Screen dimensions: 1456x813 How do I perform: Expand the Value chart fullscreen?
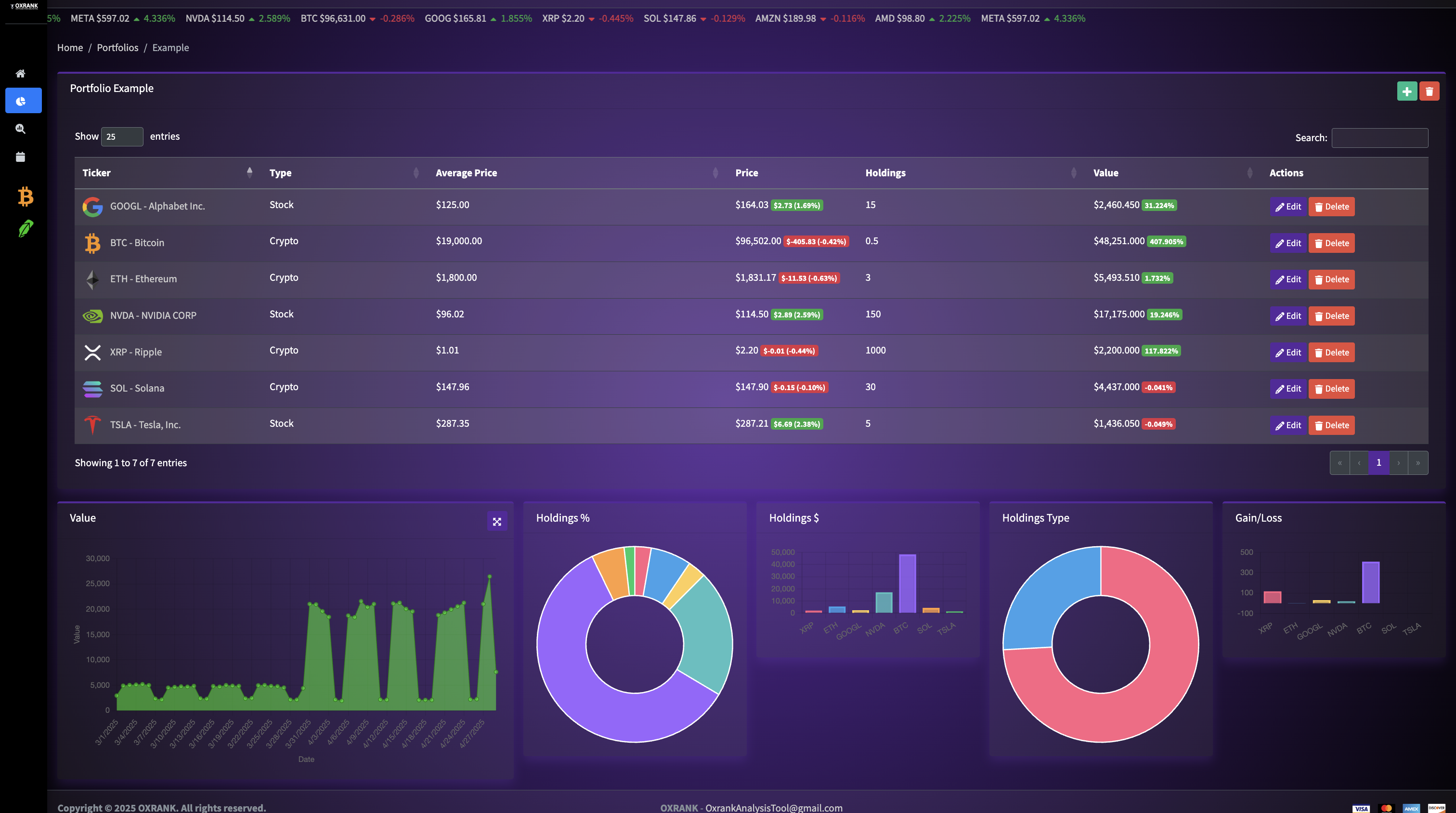496,521
